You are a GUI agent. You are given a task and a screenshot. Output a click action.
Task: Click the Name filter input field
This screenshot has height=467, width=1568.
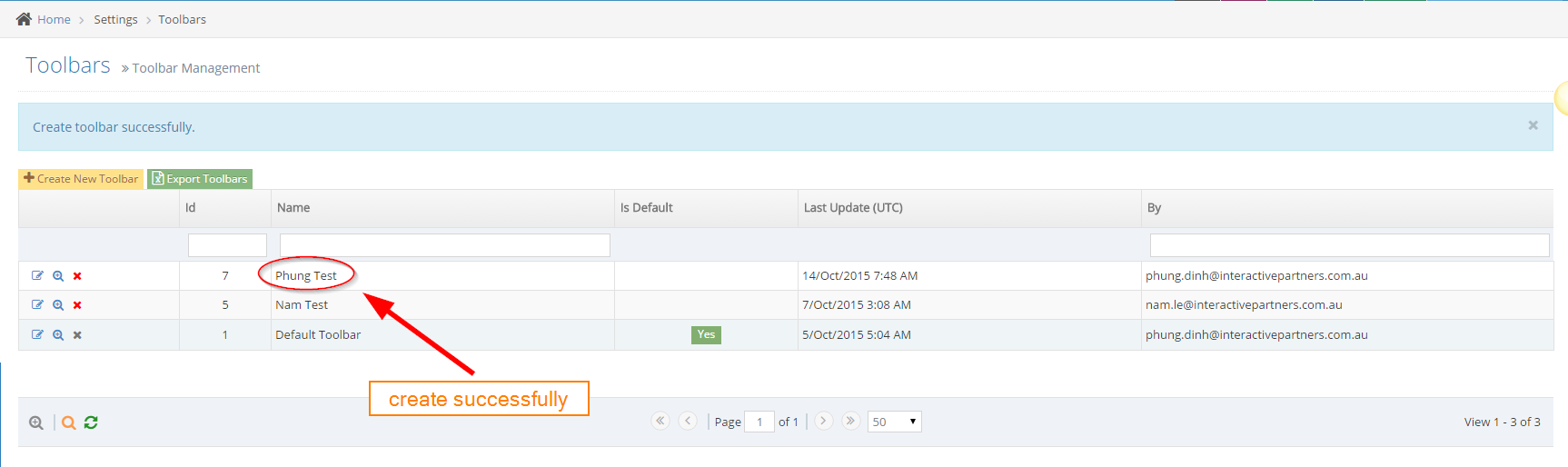[444, 245]
